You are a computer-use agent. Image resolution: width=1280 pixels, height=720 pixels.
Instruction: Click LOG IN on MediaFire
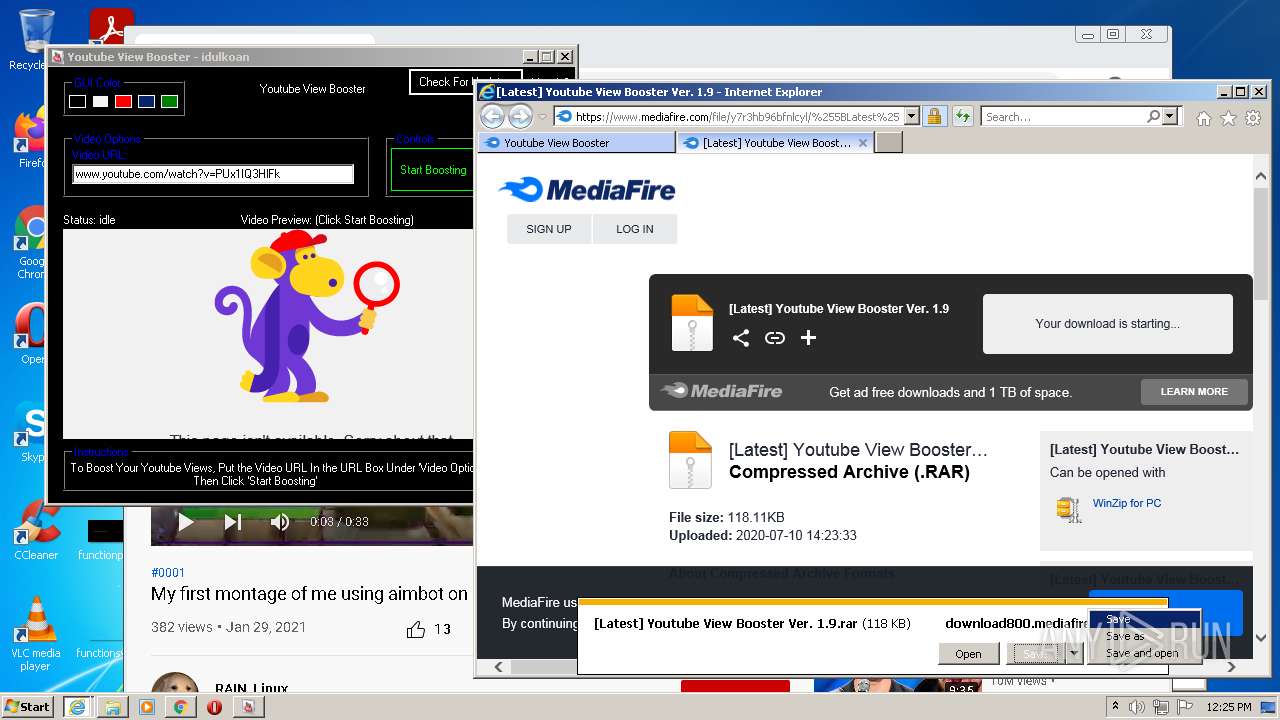tap(635, 229)
